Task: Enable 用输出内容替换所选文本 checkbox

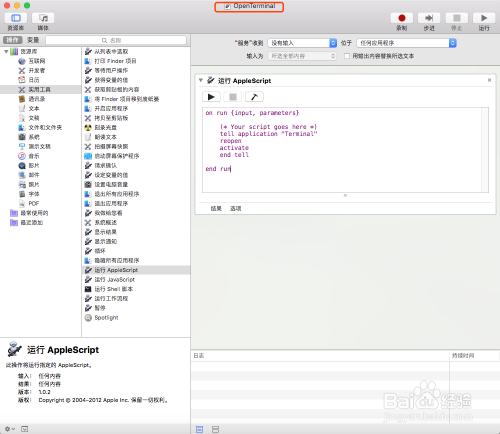Action: click(347, 56)
